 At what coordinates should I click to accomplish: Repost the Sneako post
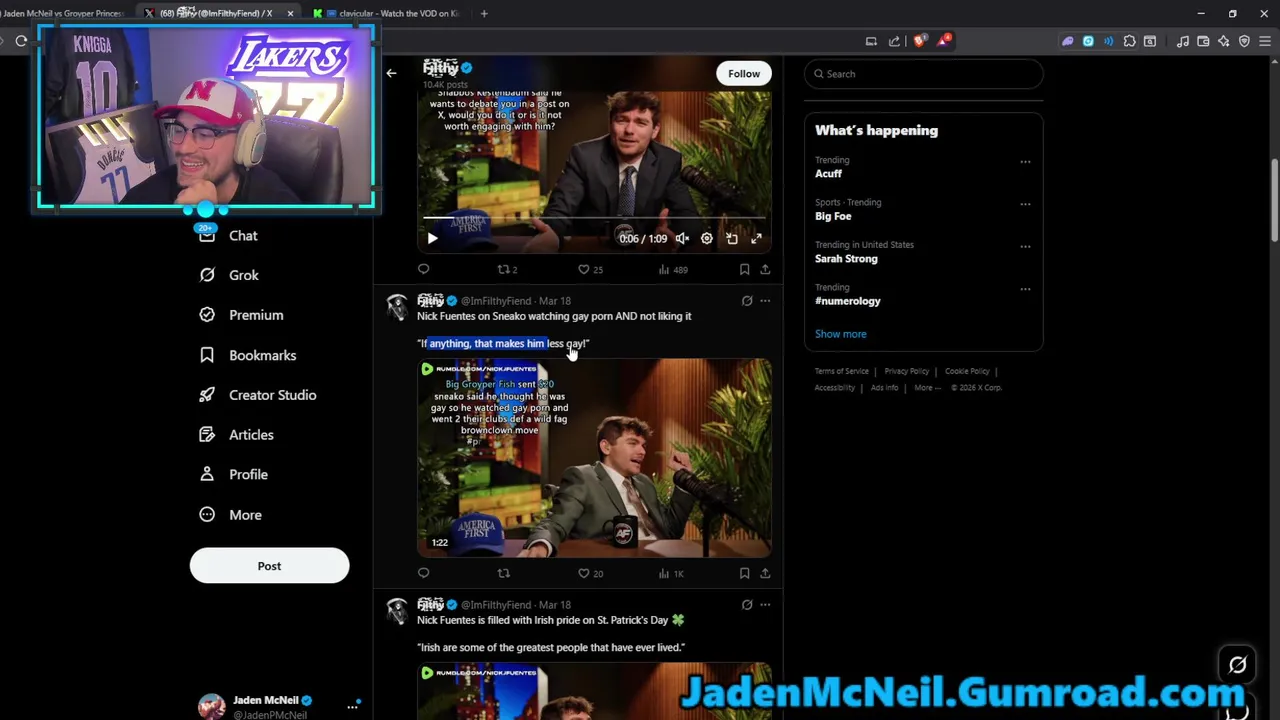point(504,573)
